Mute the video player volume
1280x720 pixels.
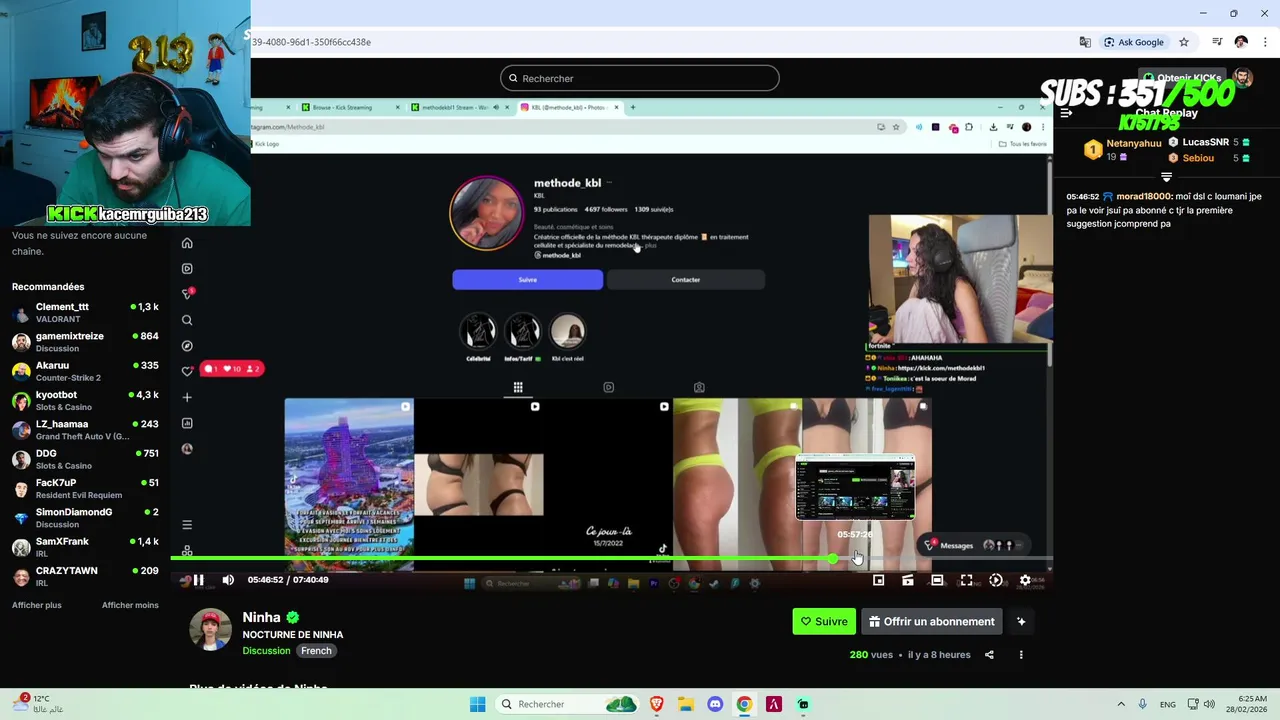(x=228, y=580)
